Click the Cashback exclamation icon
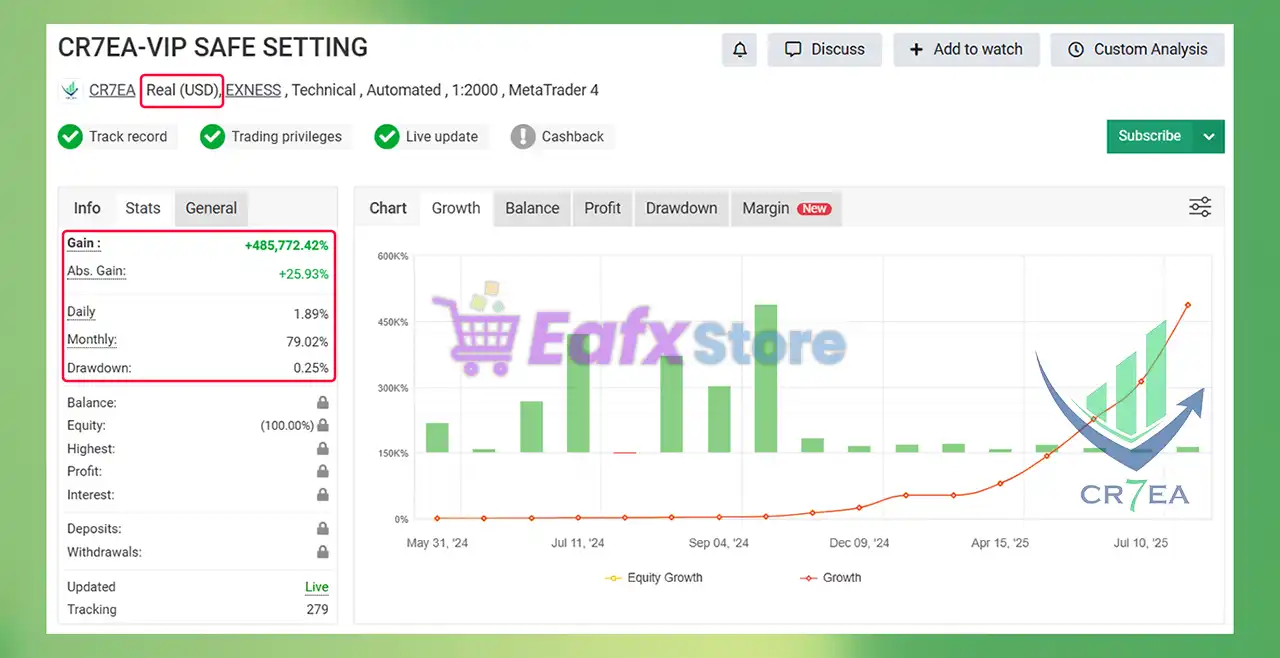This screenshot has width=1280, height=658. [523, 136]
